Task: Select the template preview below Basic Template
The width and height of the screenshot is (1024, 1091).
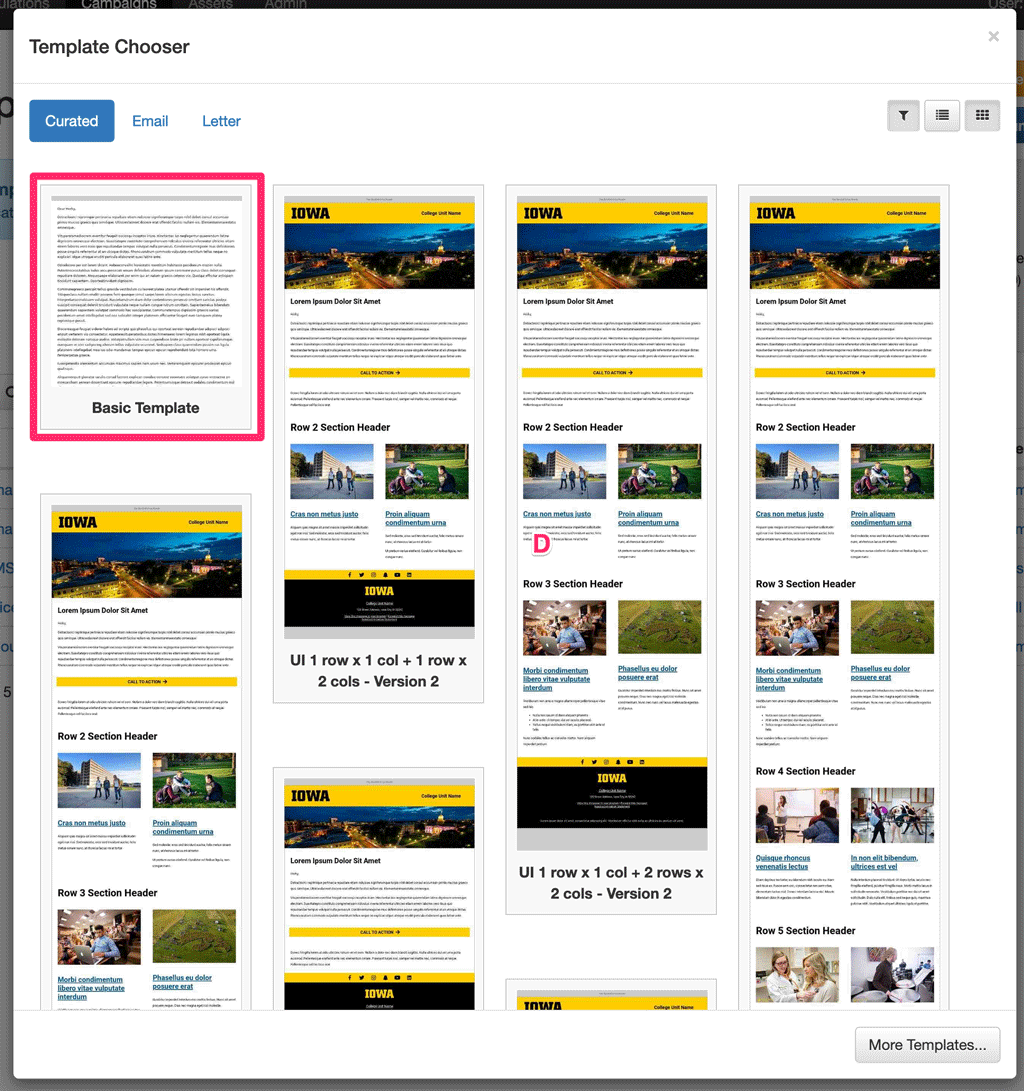Action: pos(147,750)
